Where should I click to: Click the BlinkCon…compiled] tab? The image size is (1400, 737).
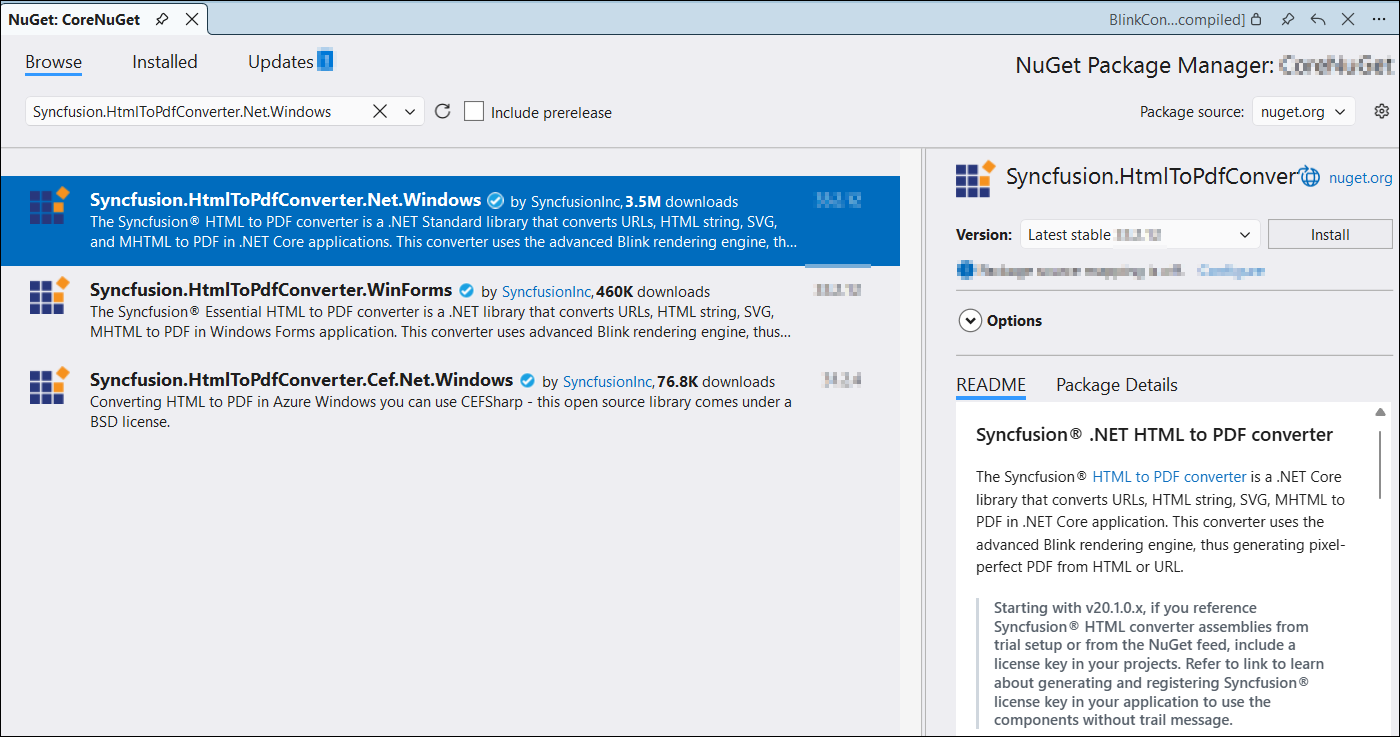pos(1177,19)
